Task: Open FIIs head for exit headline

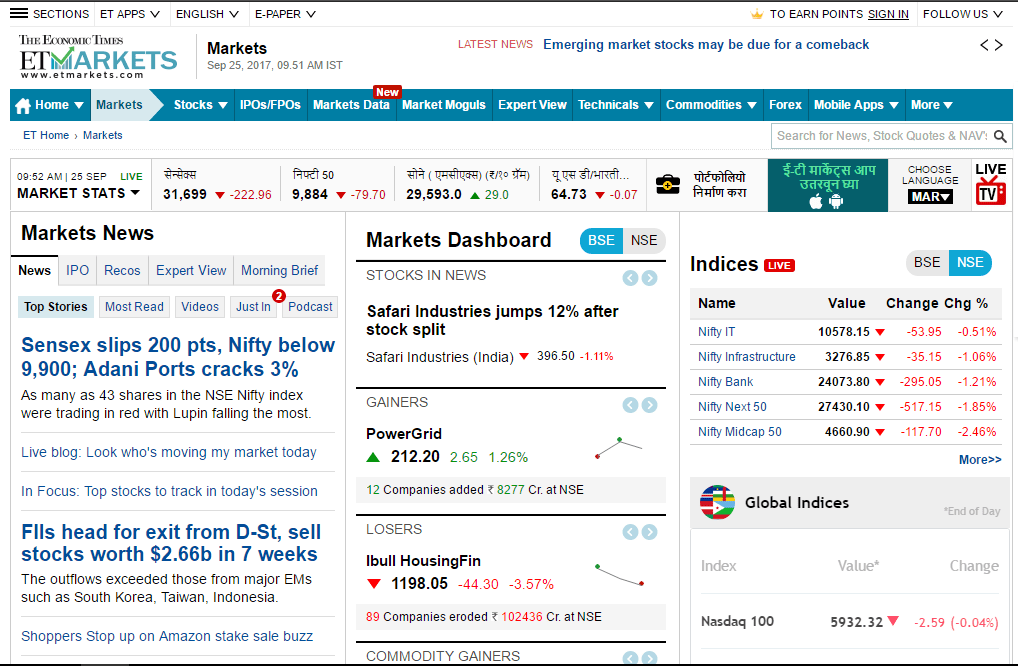Action: pyautogui.click(x=171, y=543)
